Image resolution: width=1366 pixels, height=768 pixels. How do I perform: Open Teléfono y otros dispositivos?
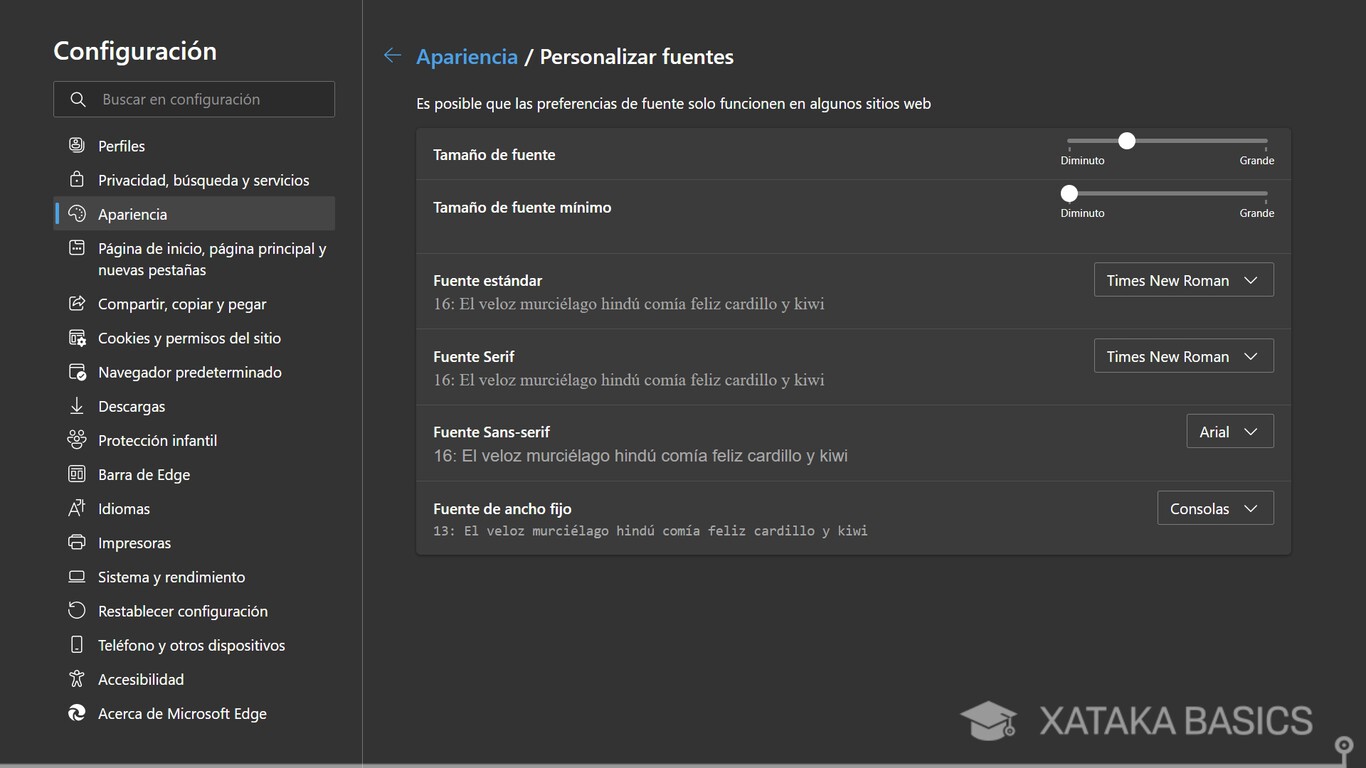tap(190, 644)
